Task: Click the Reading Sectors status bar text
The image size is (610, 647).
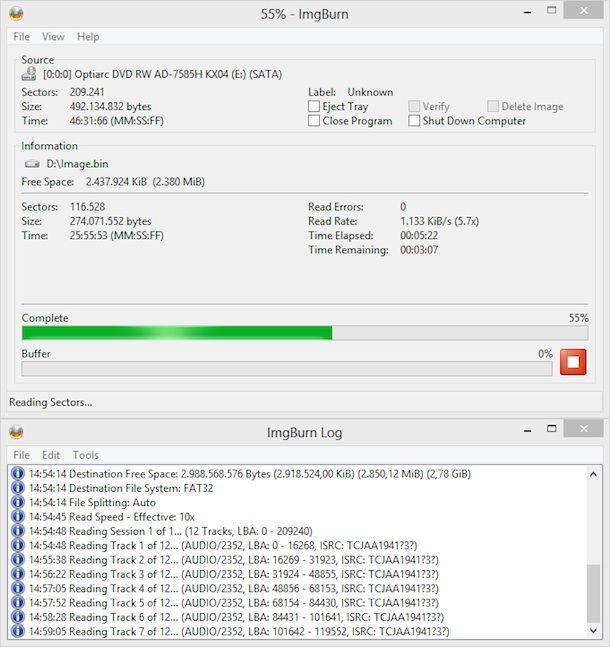Action: pos(51,402)
